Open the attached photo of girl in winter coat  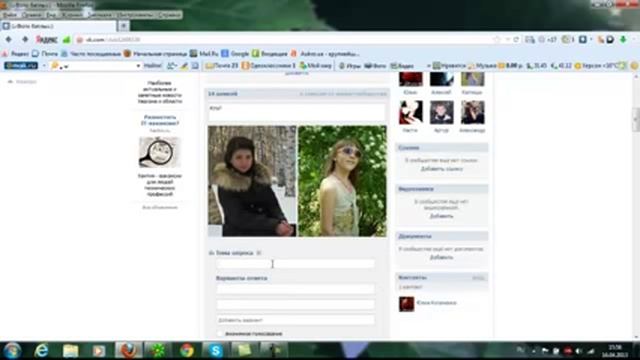tap(252, 181)
